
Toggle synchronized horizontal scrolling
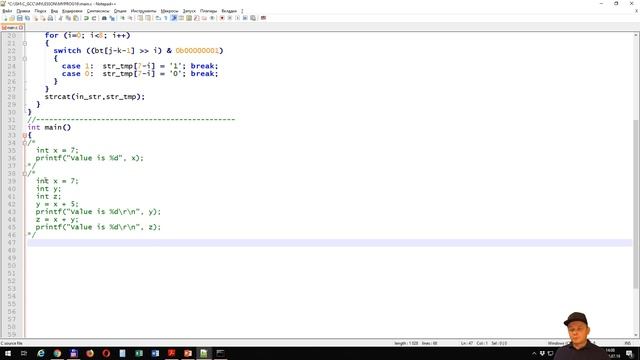tap(148, 18)
